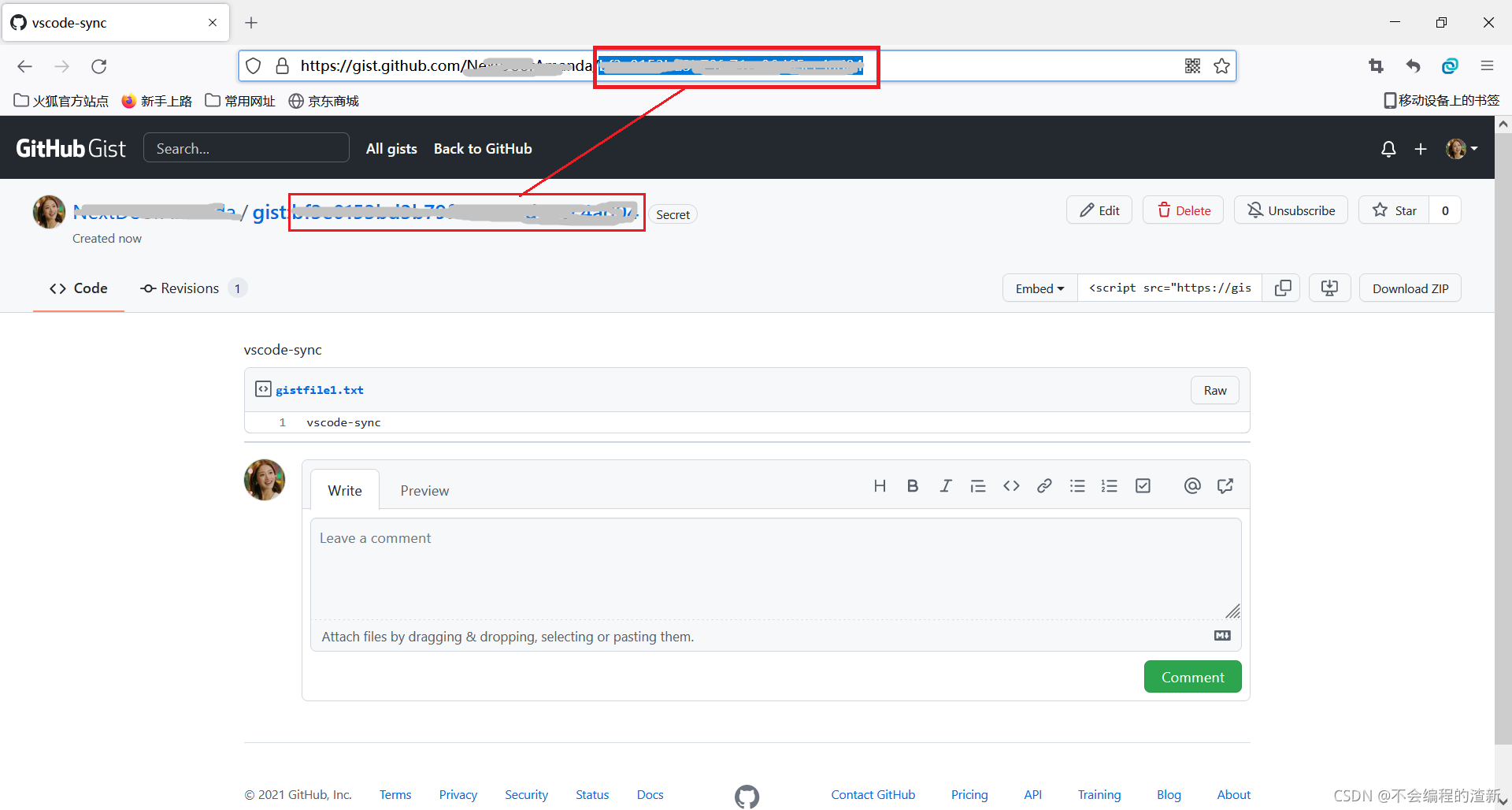Go Back to GitHub
Screen dimensions: 1512x810
point(483,149)
